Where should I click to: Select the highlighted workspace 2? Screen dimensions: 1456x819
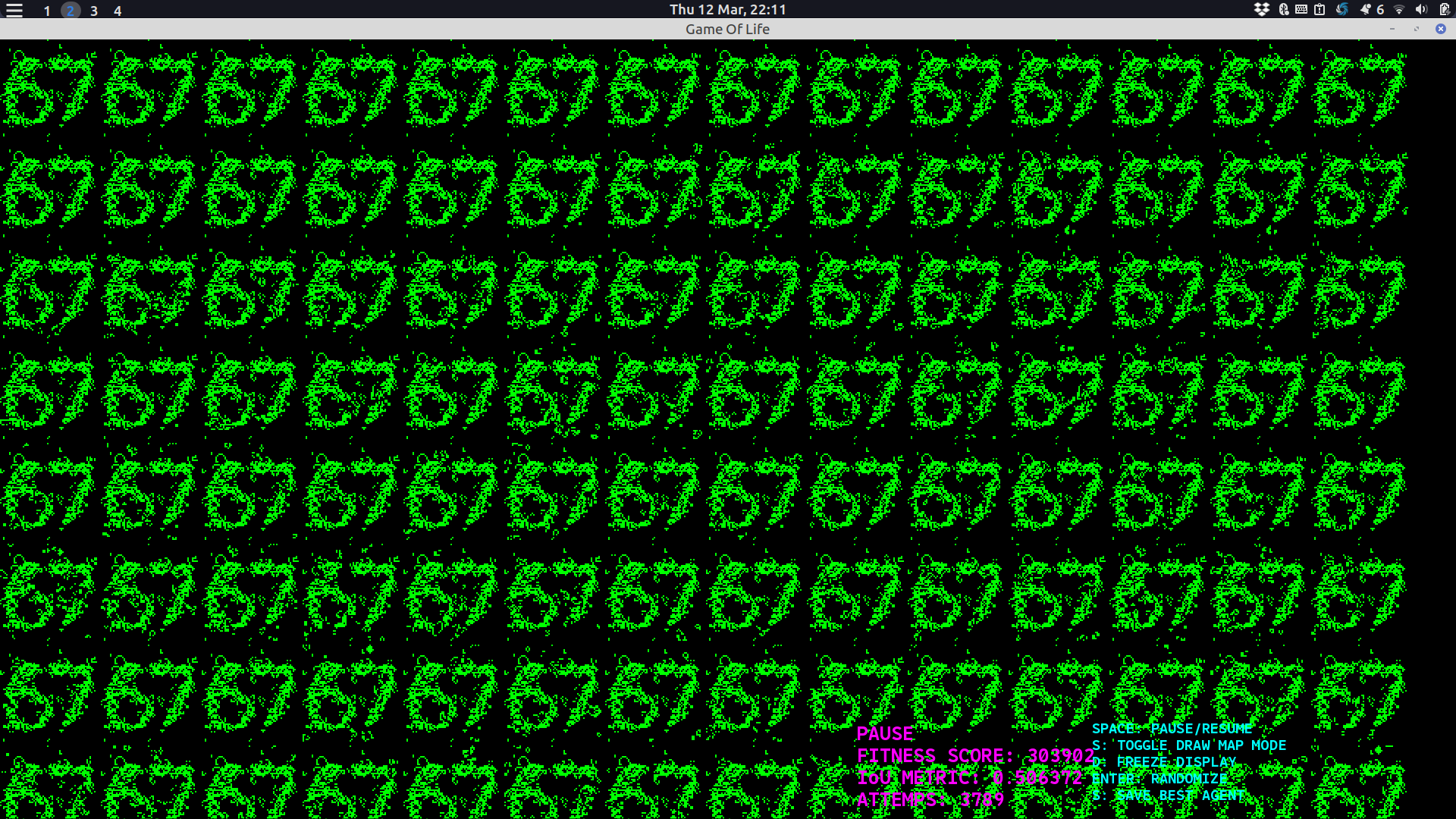pyautogui.click(x=71, y=11)
